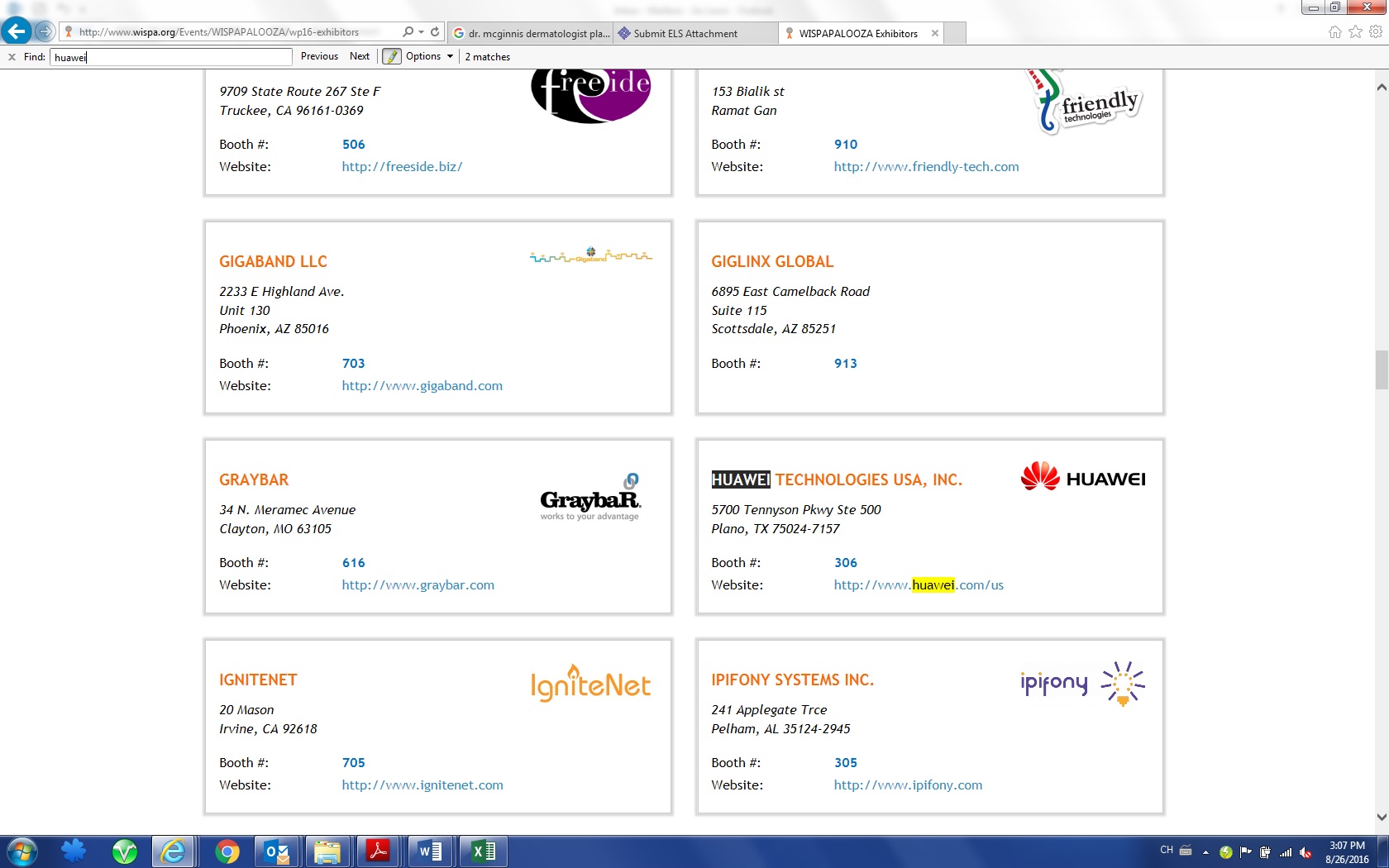
Task: Visit the ignitenet.com website link
Action: coord(422,785)
